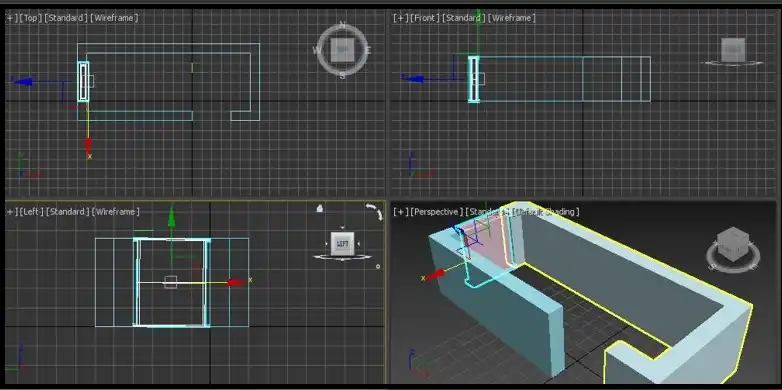Image resolution: width=782 pixels, height=390 pixels.
Task: Click the ViewCube triangle left of the LEFT face
Action: (x=326, y=244)
